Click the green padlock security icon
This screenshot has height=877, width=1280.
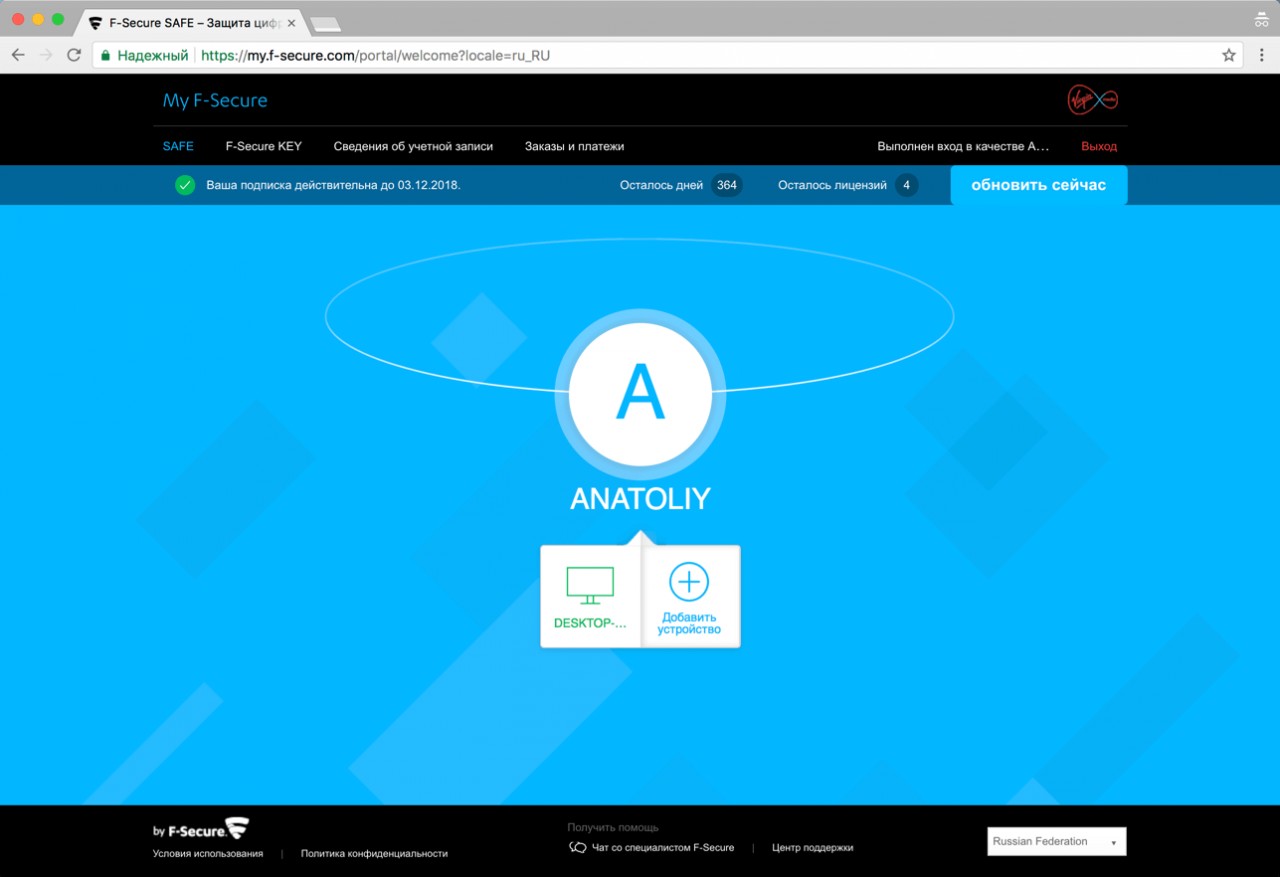(x=105, y=56)
